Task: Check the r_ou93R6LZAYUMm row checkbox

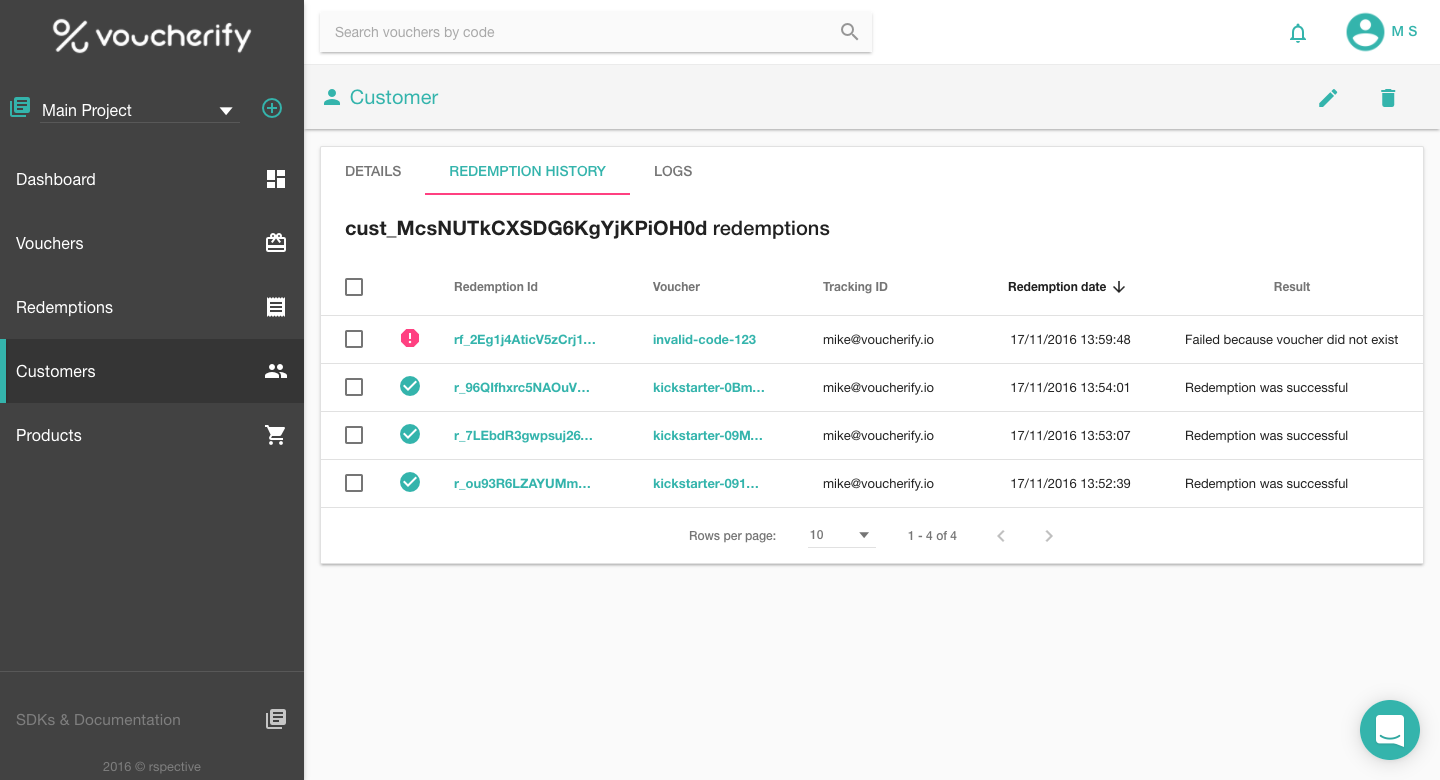Action: click(x=354, y=483)
